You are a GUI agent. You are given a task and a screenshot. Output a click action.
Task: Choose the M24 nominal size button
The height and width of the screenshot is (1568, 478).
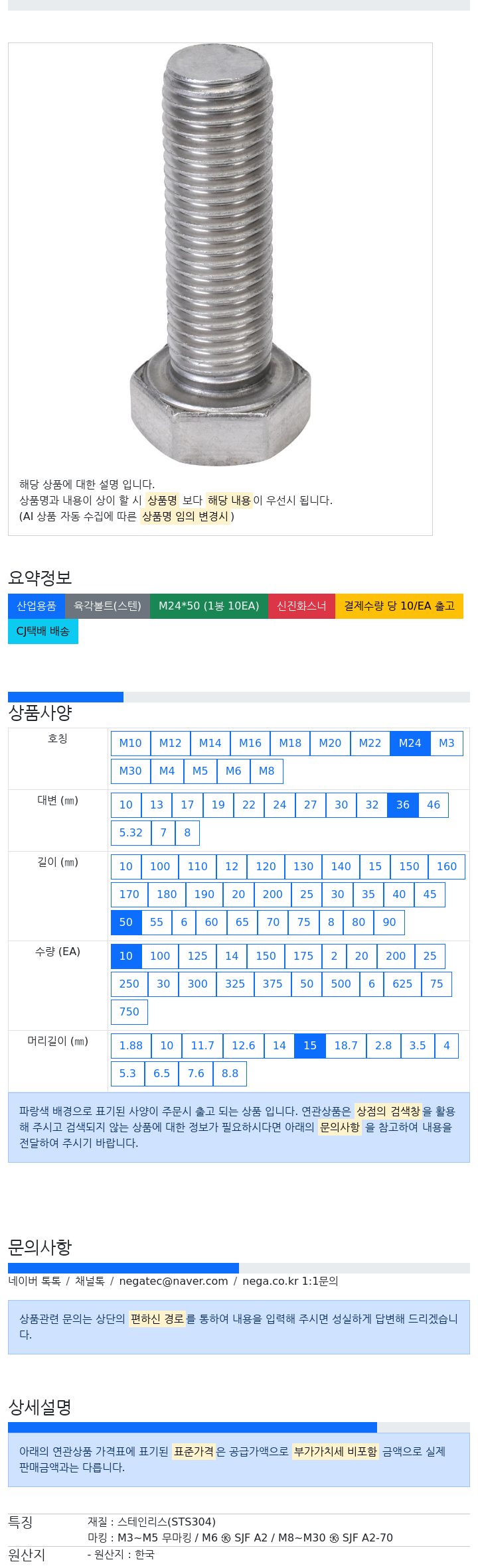coord(410,743)
